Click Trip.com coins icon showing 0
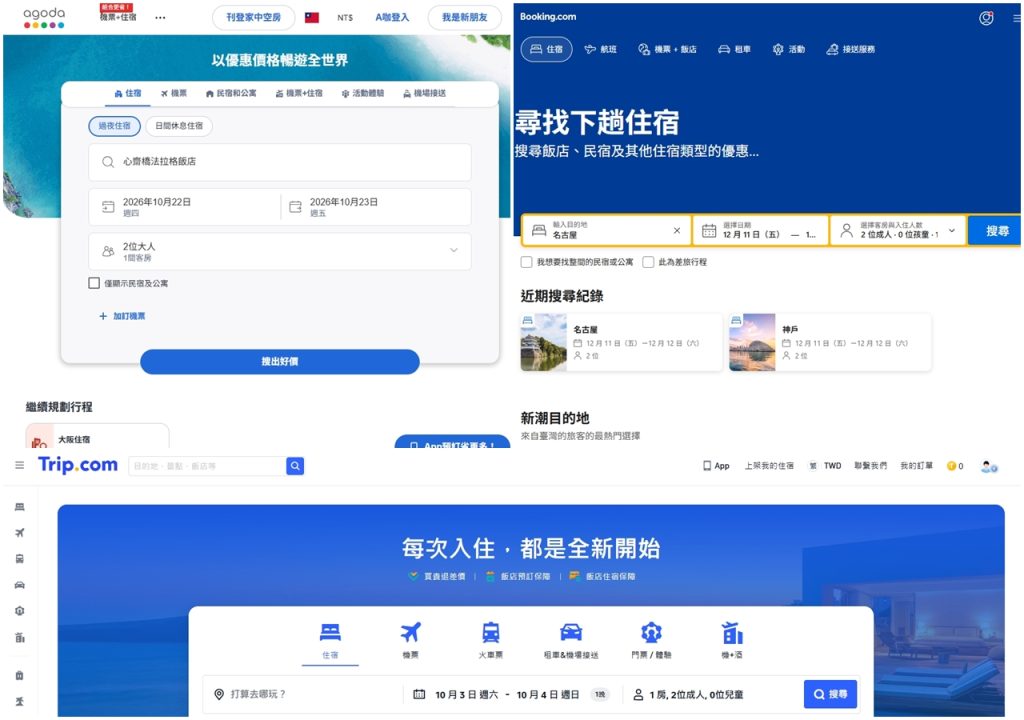 click(x=955, y=466)
